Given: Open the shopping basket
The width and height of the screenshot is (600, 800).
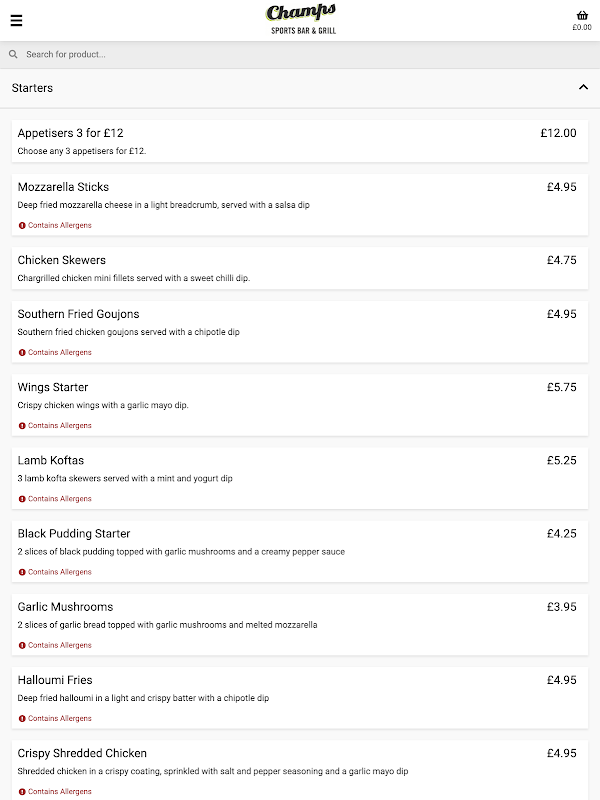Looking at the screenshot, I should coord(582,16).
